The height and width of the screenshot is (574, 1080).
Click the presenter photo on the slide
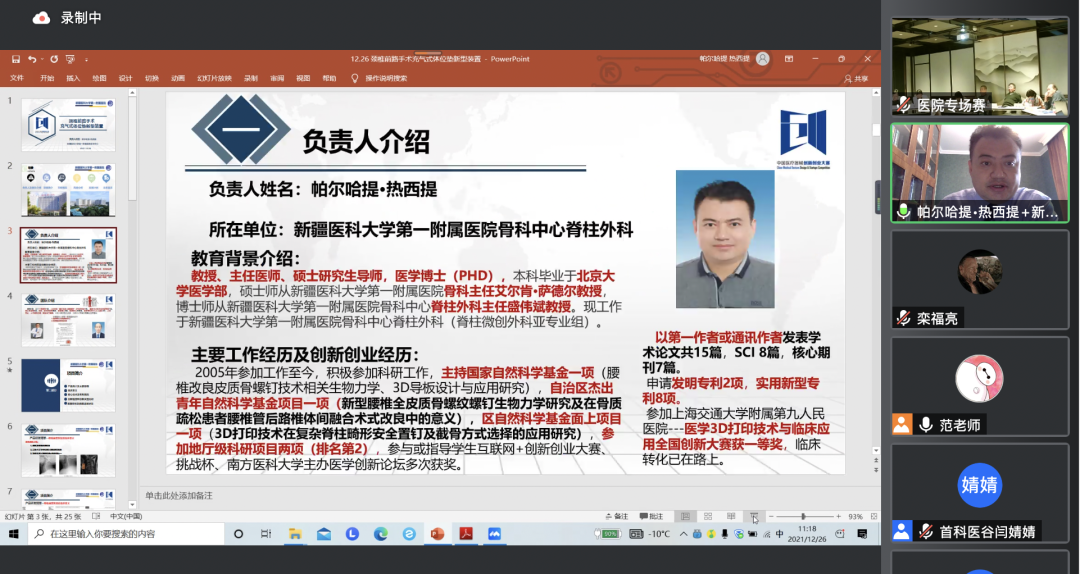725,239
